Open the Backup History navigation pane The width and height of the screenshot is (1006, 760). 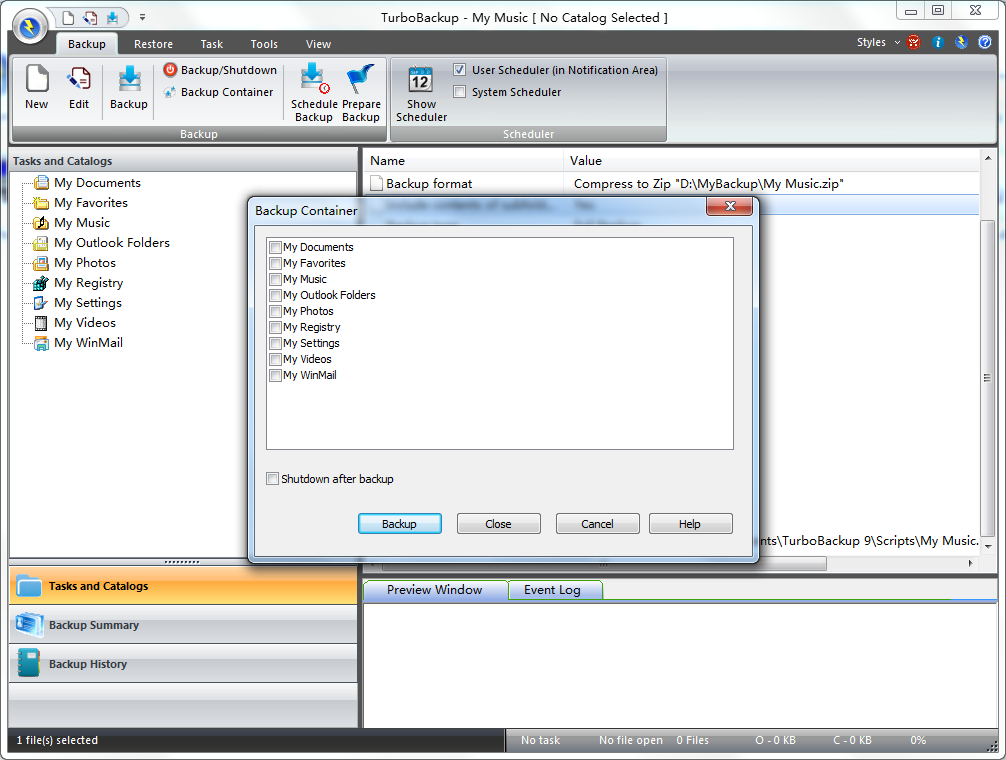click(183, 664)
